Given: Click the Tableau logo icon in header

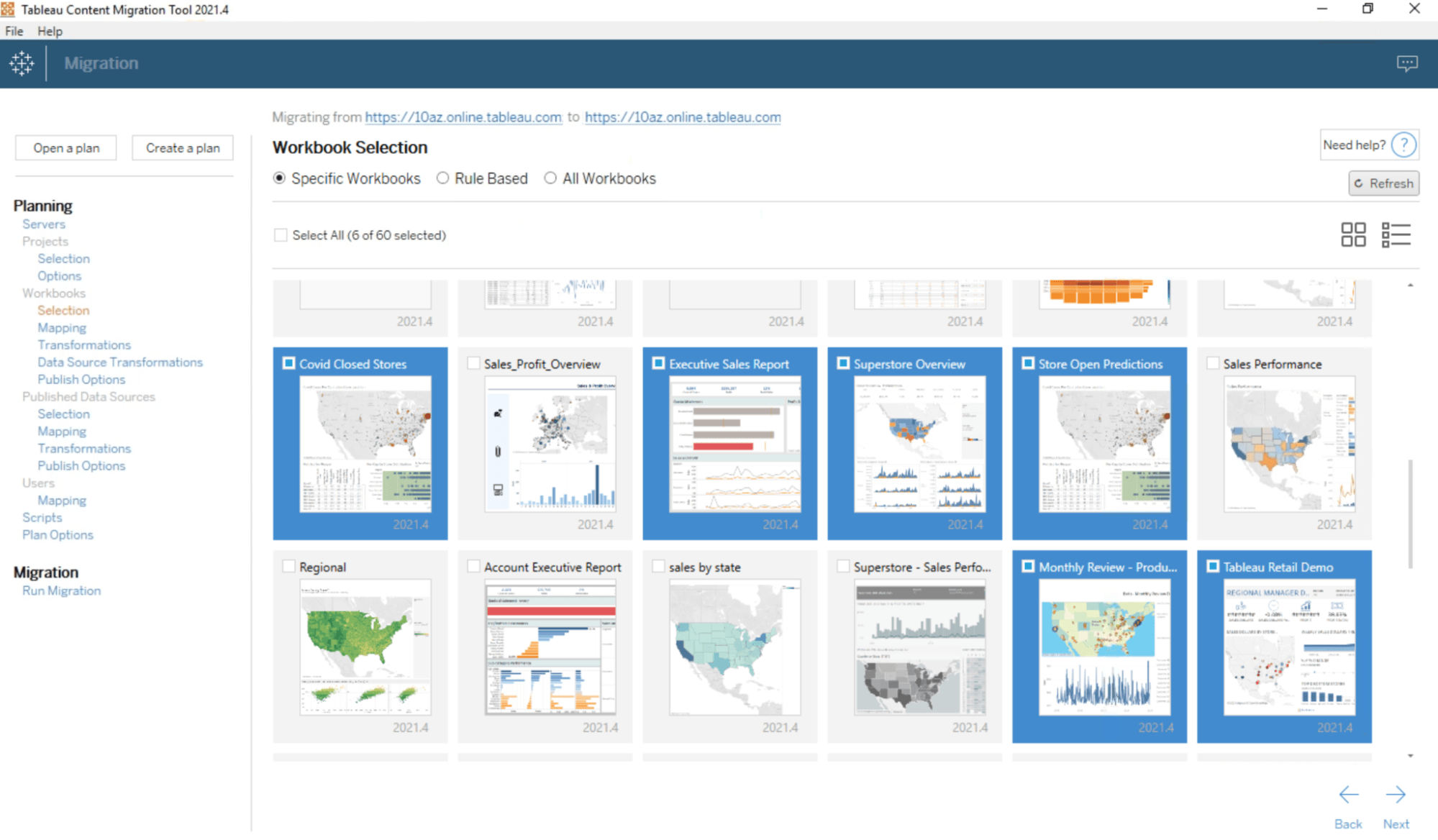Looking at the screenshot, I should coord(22,63).
